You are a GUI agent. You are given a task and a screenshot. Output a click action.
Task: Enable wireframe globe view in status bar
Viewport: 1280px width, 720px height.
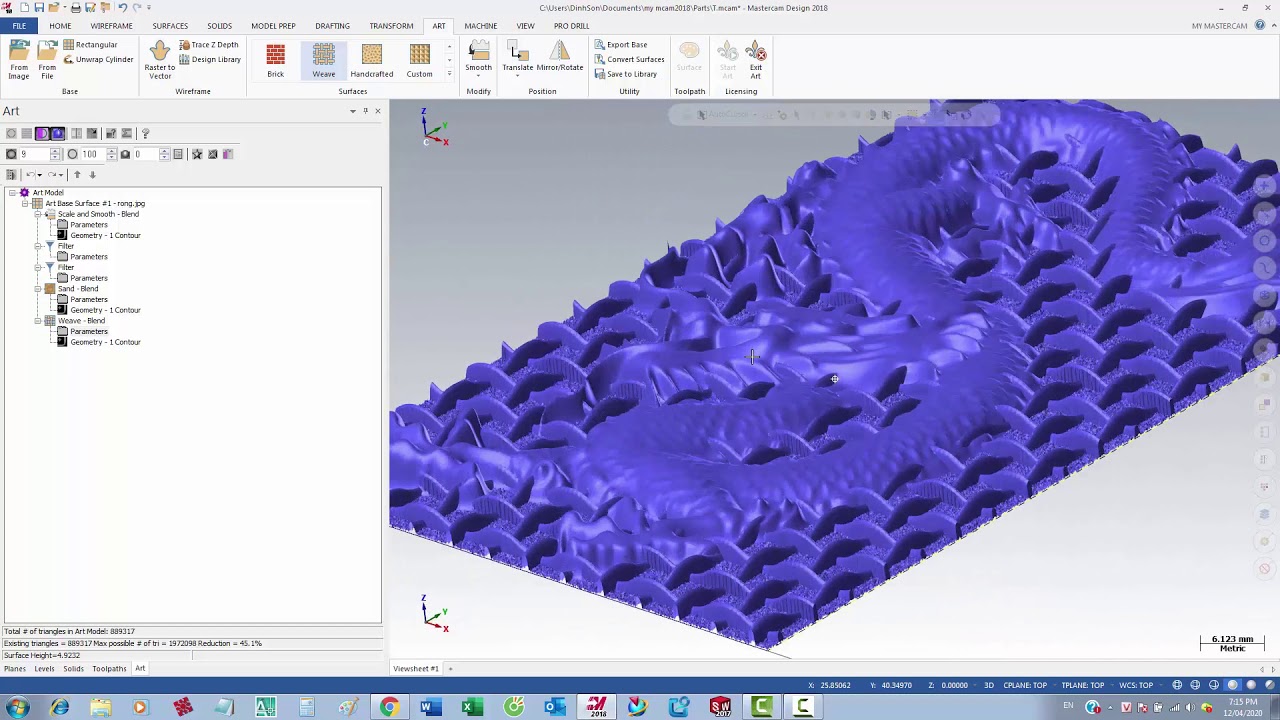[1177, 685]
